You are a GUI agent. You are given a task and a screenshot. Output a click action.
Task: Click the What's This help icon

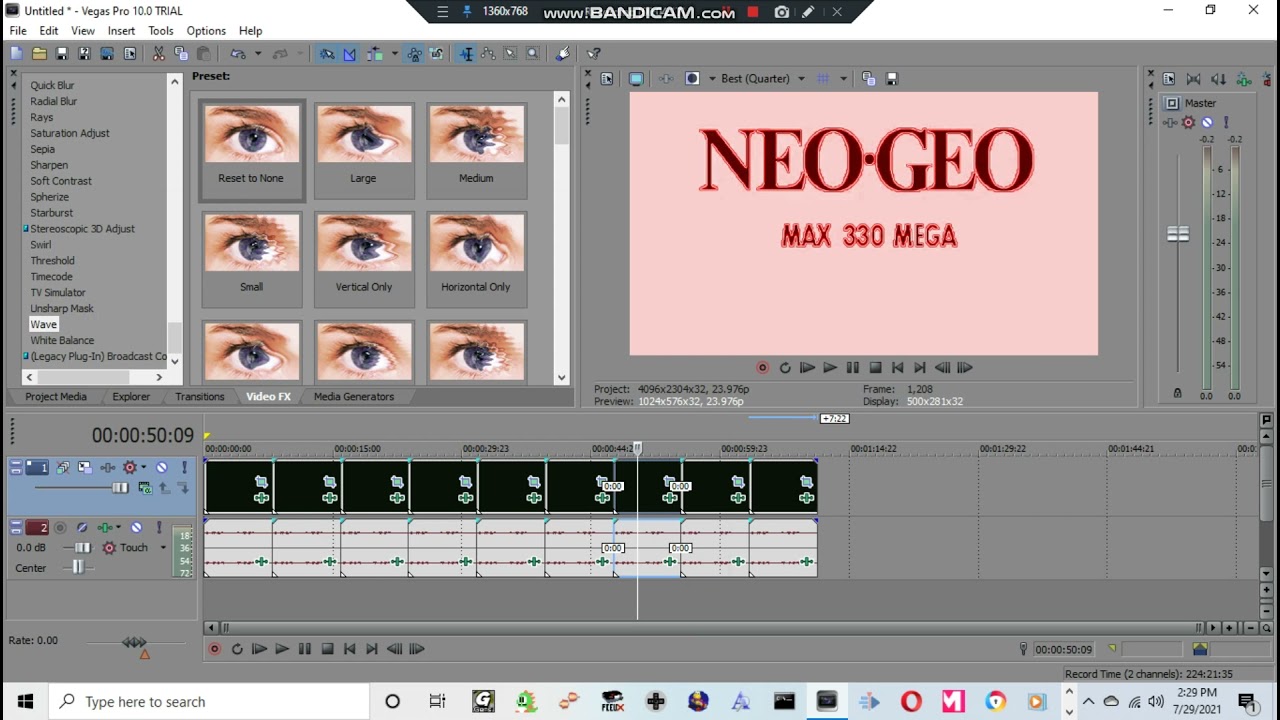[x=593, y=54]
